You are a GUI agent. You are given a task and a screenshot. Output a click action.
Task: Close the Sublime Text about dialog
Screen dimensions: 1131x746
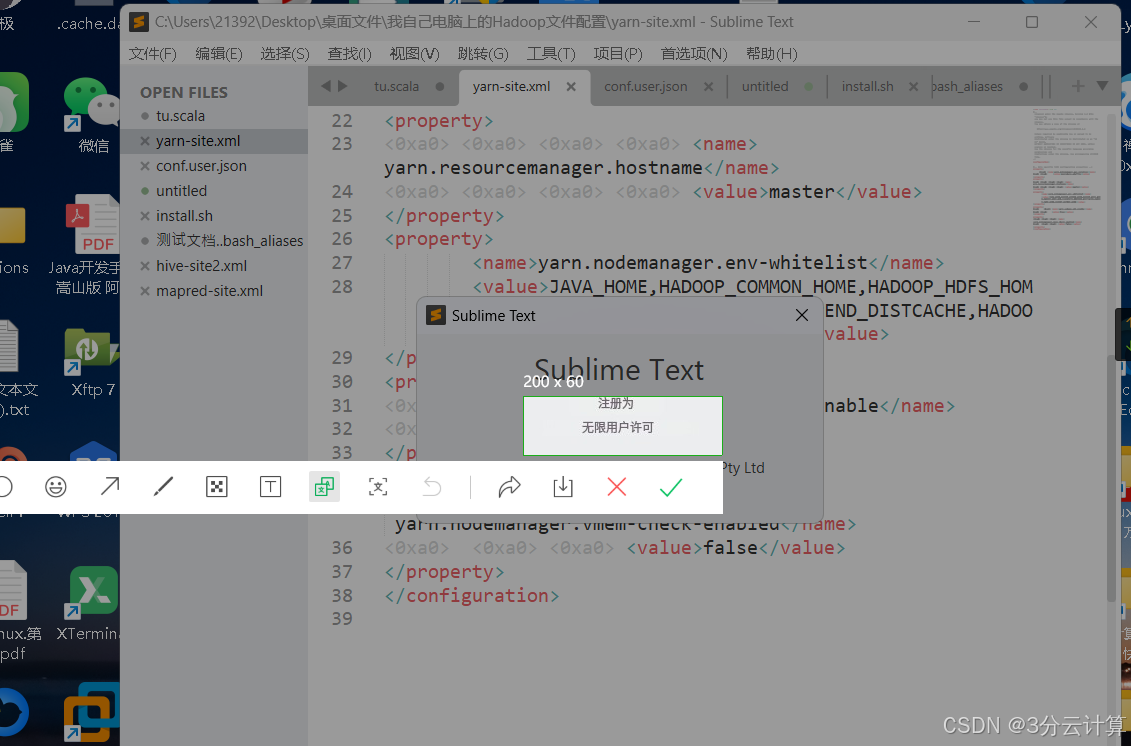[801, 315]
